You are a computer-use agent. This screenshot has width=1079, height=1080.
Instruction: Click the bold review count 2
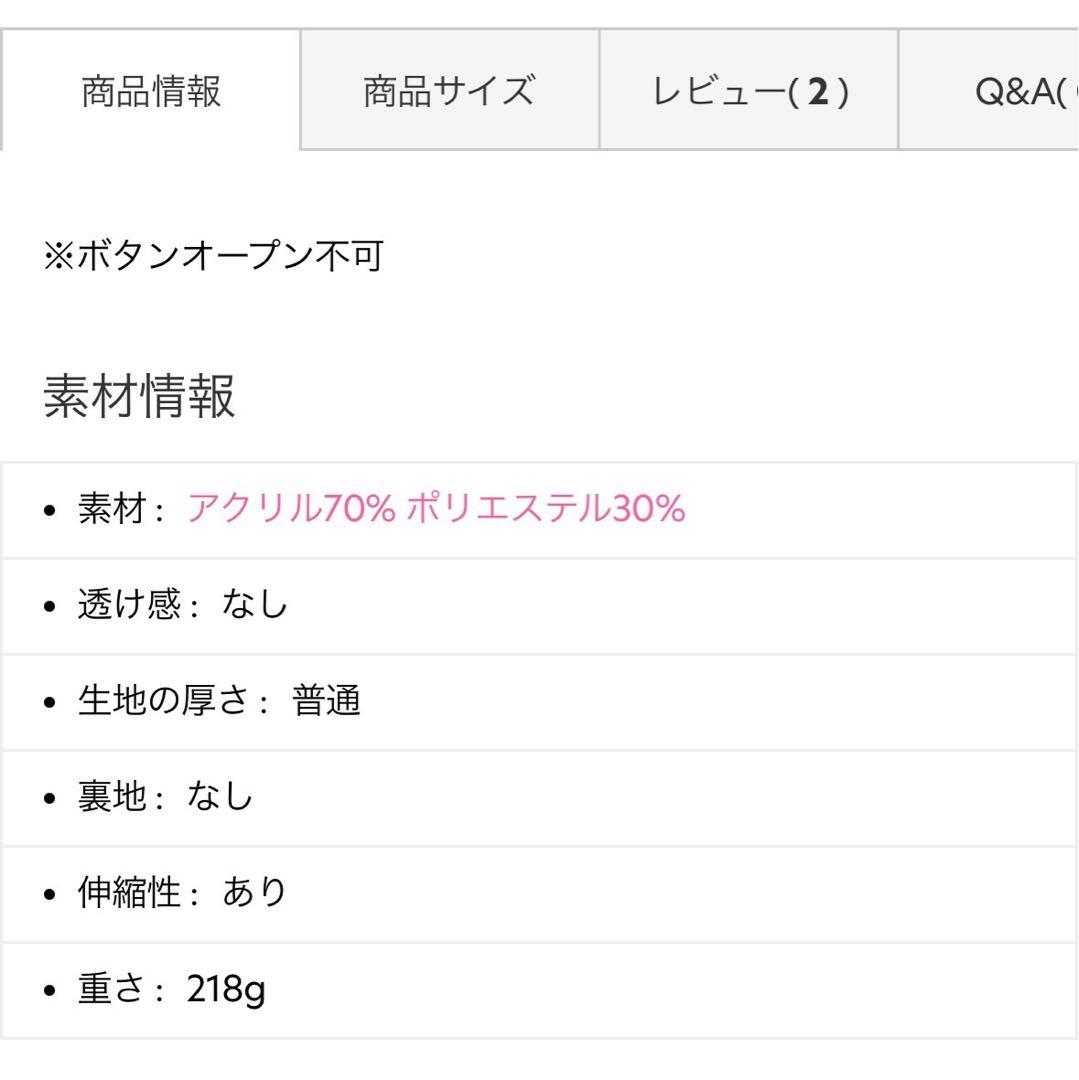click(x=818, y=92)
